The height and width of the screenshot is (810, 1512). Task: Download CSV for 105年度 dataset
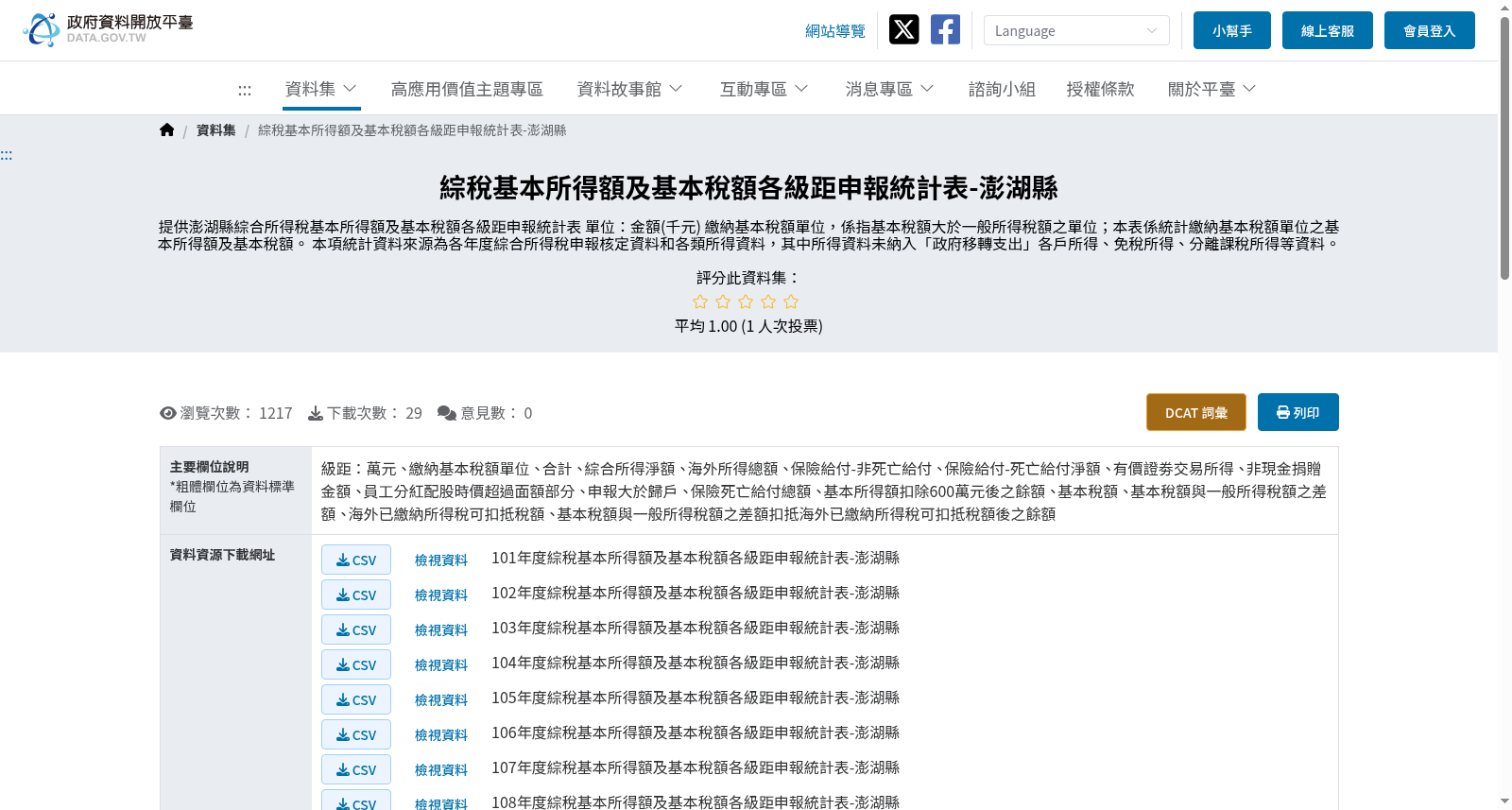pyautogui.click(x=356, y=699)
